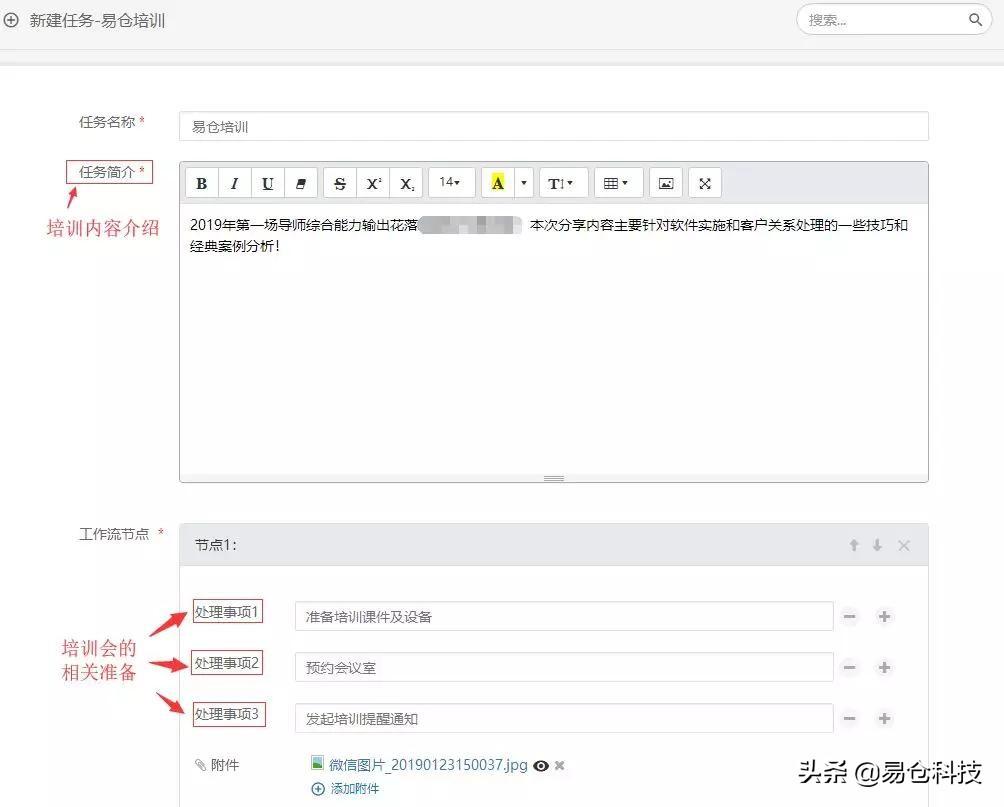
Task: Apply strikethrough to selected text
Action: click(339, 182)
